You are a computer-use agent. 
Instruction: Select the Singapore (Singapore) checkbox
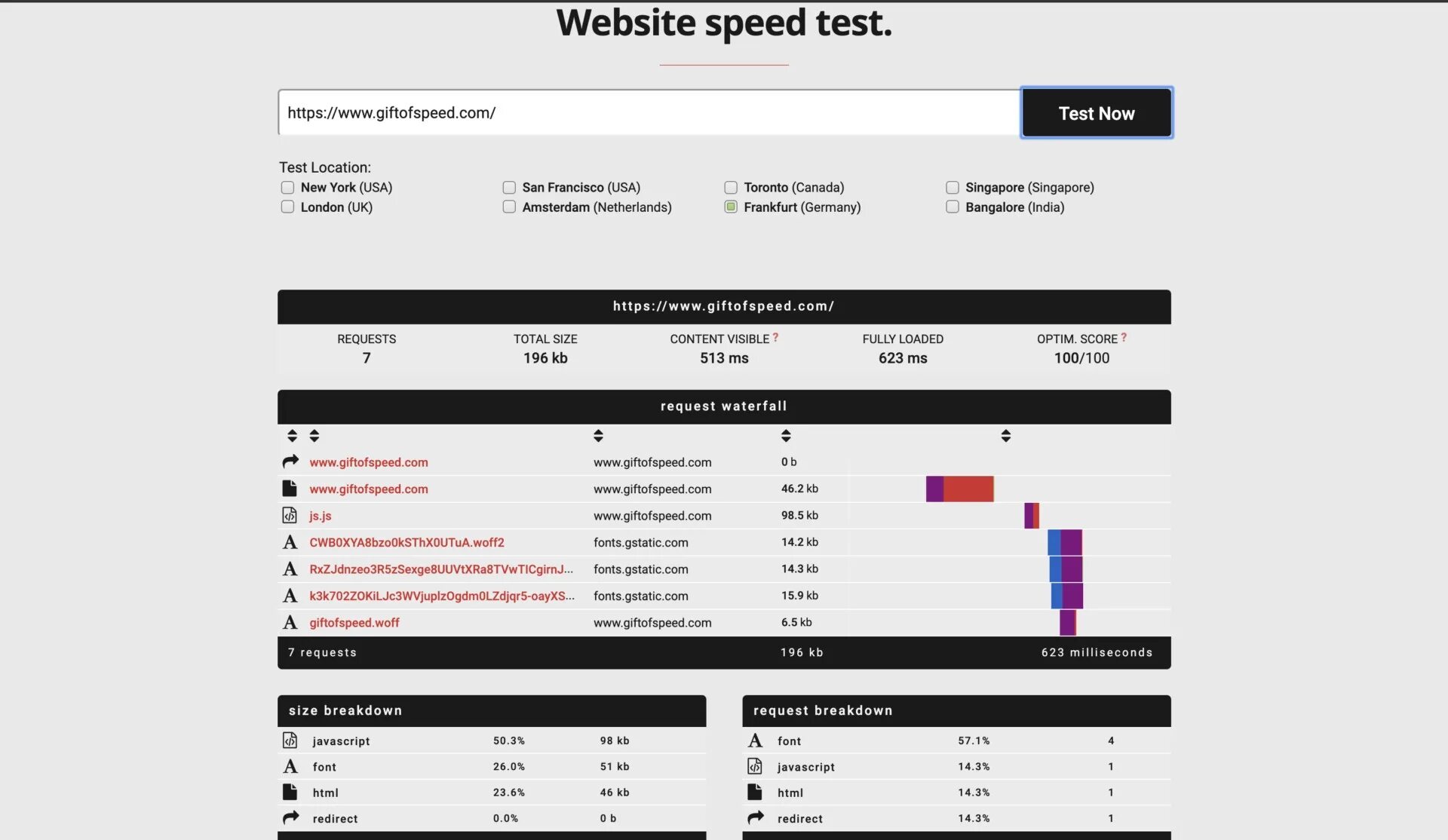(x=953, y=188)
